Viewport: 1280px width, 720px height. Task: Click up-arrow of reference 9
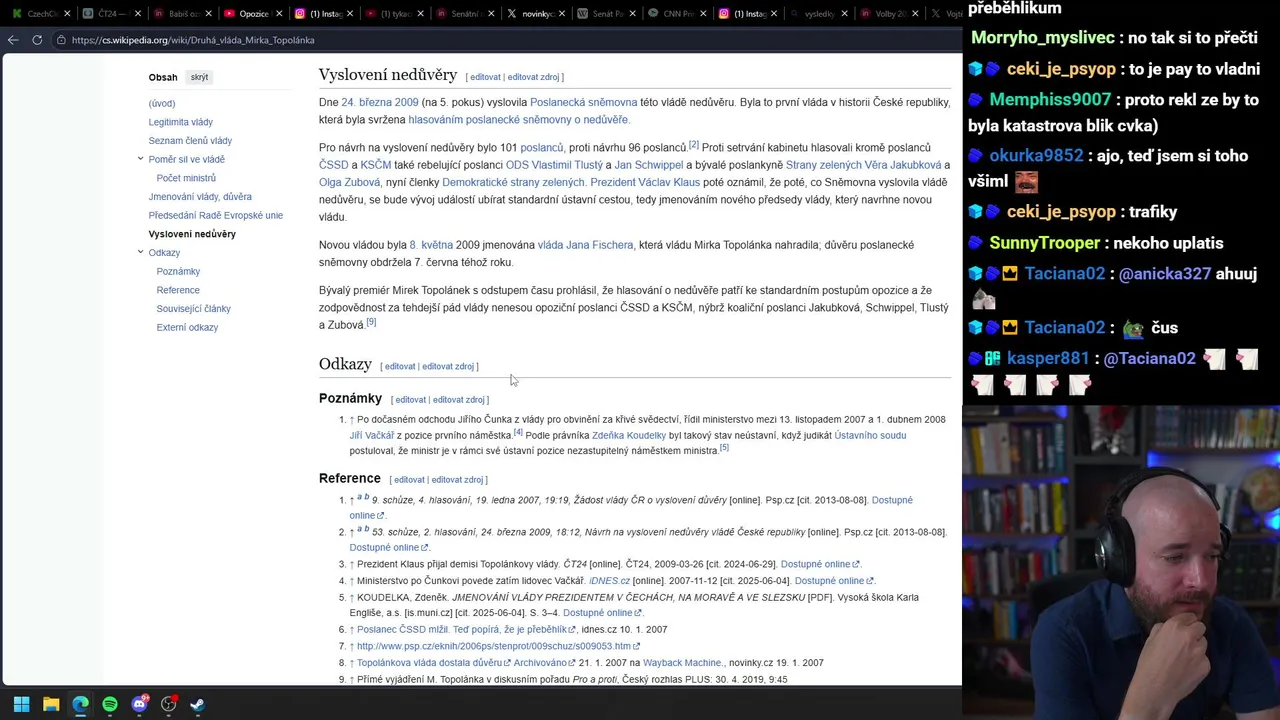point(352,680)
